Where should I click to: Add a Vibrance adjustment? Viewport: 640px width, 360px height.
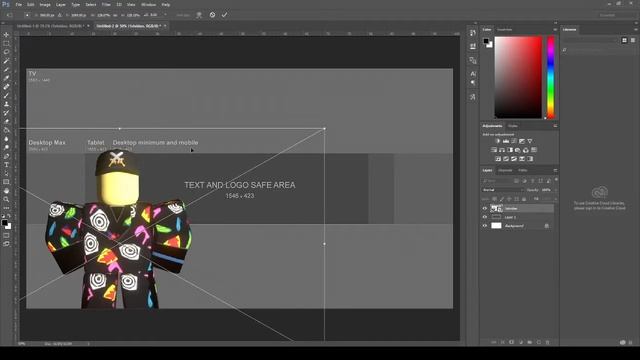pos(530,141)
